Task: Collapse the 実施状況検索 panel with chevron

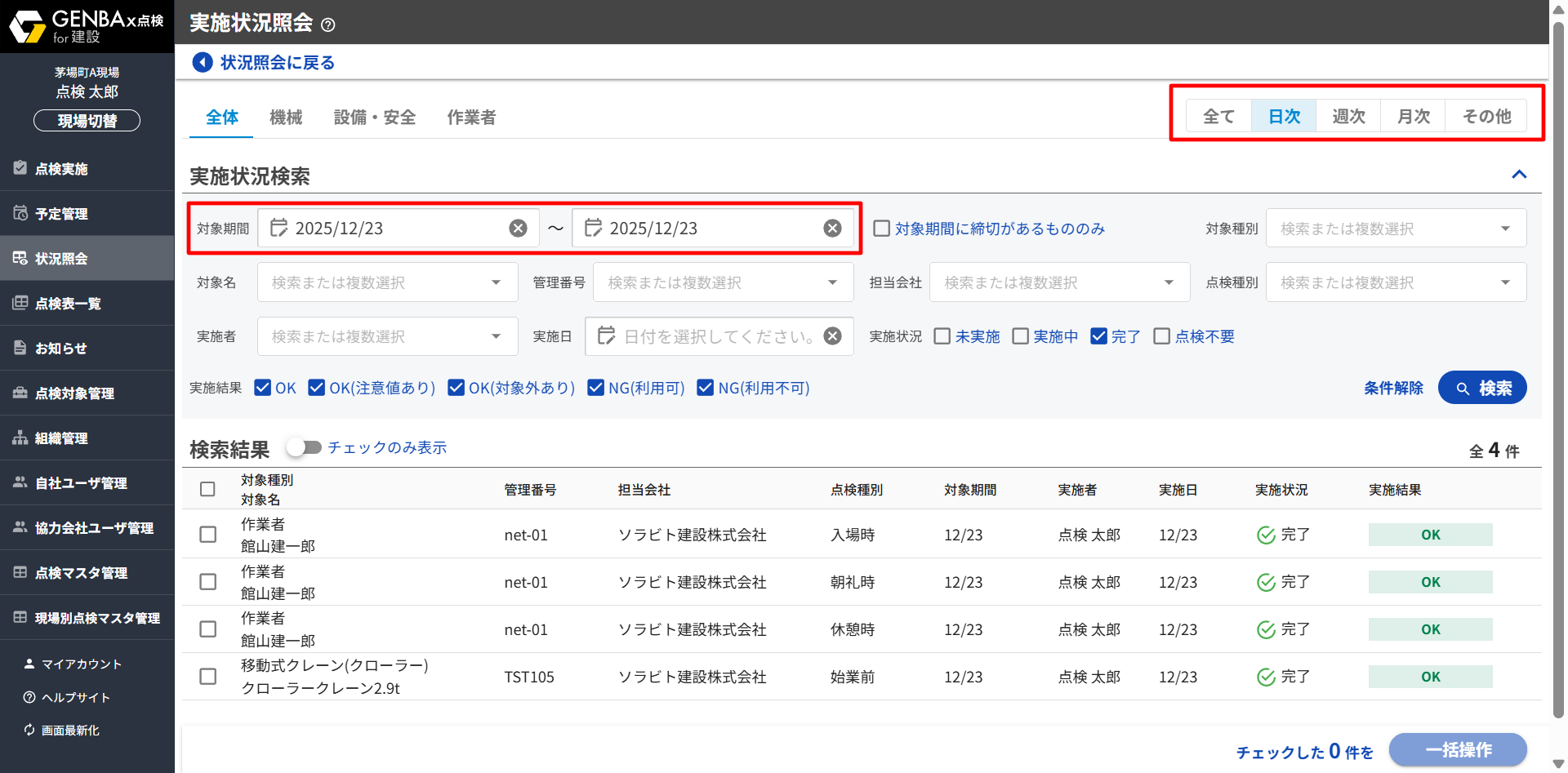Action: pyautogui.click(x=1519, y=175)
